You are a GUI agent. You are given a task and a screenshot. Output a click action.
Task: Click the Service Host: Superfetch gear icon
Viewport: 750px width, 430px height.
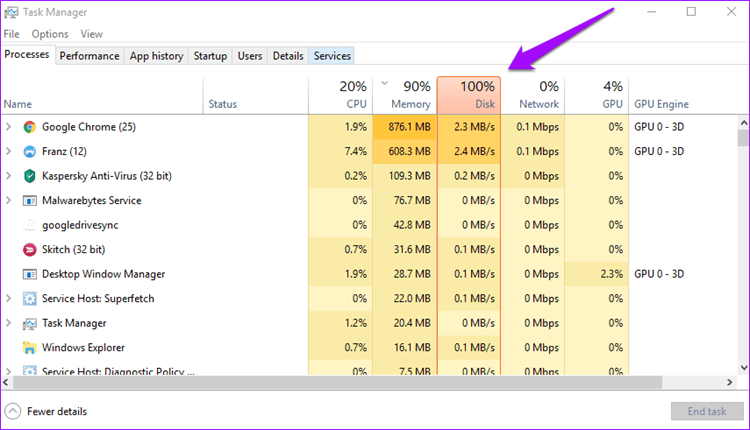pyautogui.click(x=30, y=299)
